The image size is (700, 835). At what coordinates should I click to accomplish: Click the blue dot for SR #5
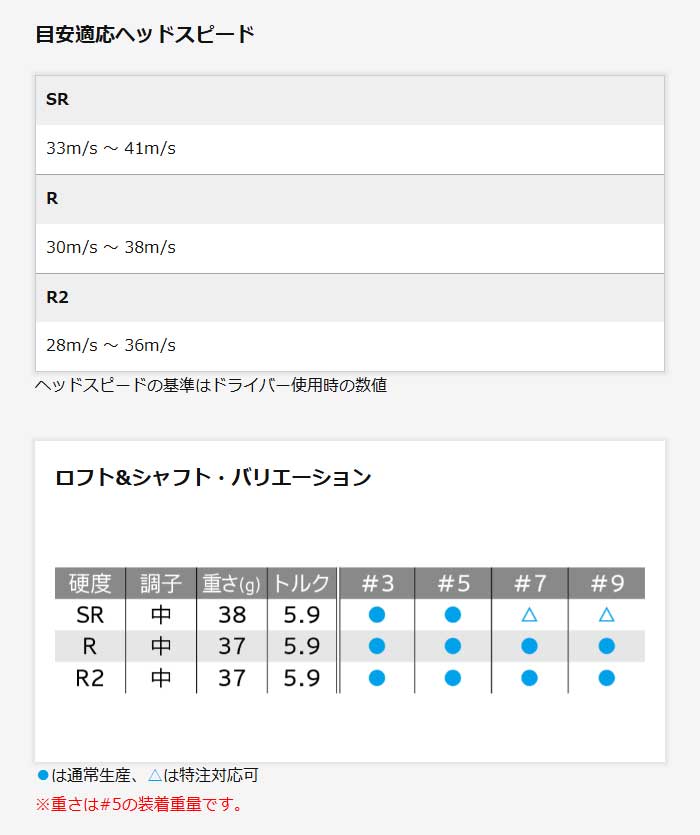point(453,614)
